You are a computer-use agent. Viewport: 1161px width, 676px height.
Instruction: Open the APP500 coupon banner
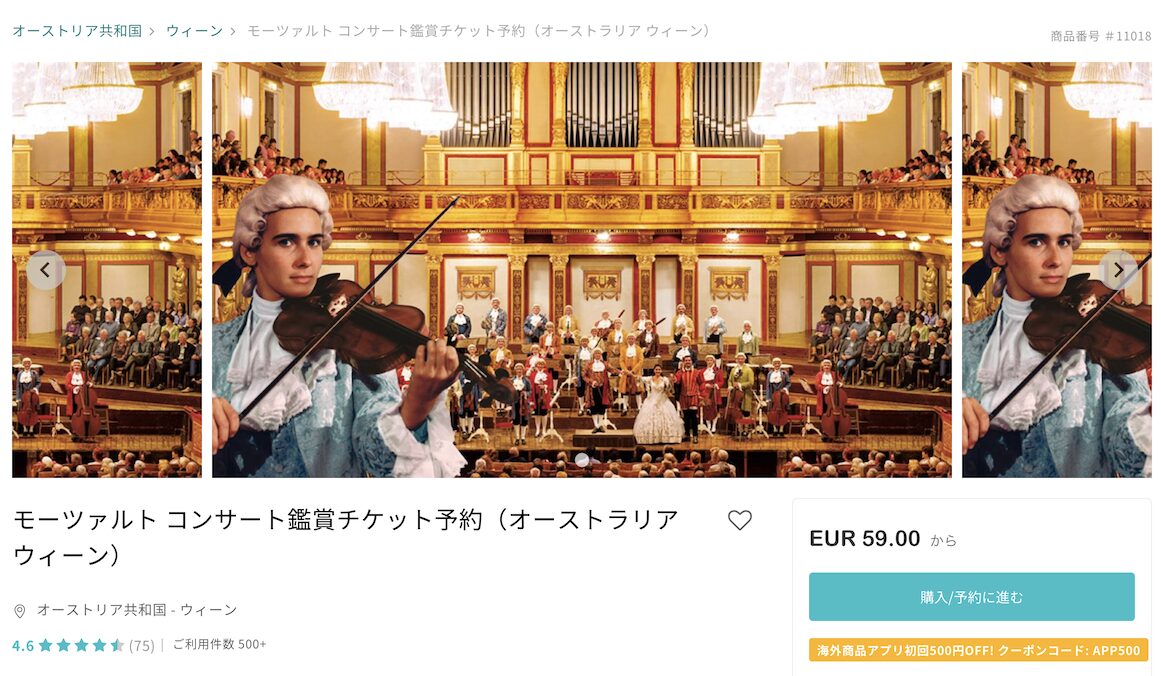click(x=978, y=650)
